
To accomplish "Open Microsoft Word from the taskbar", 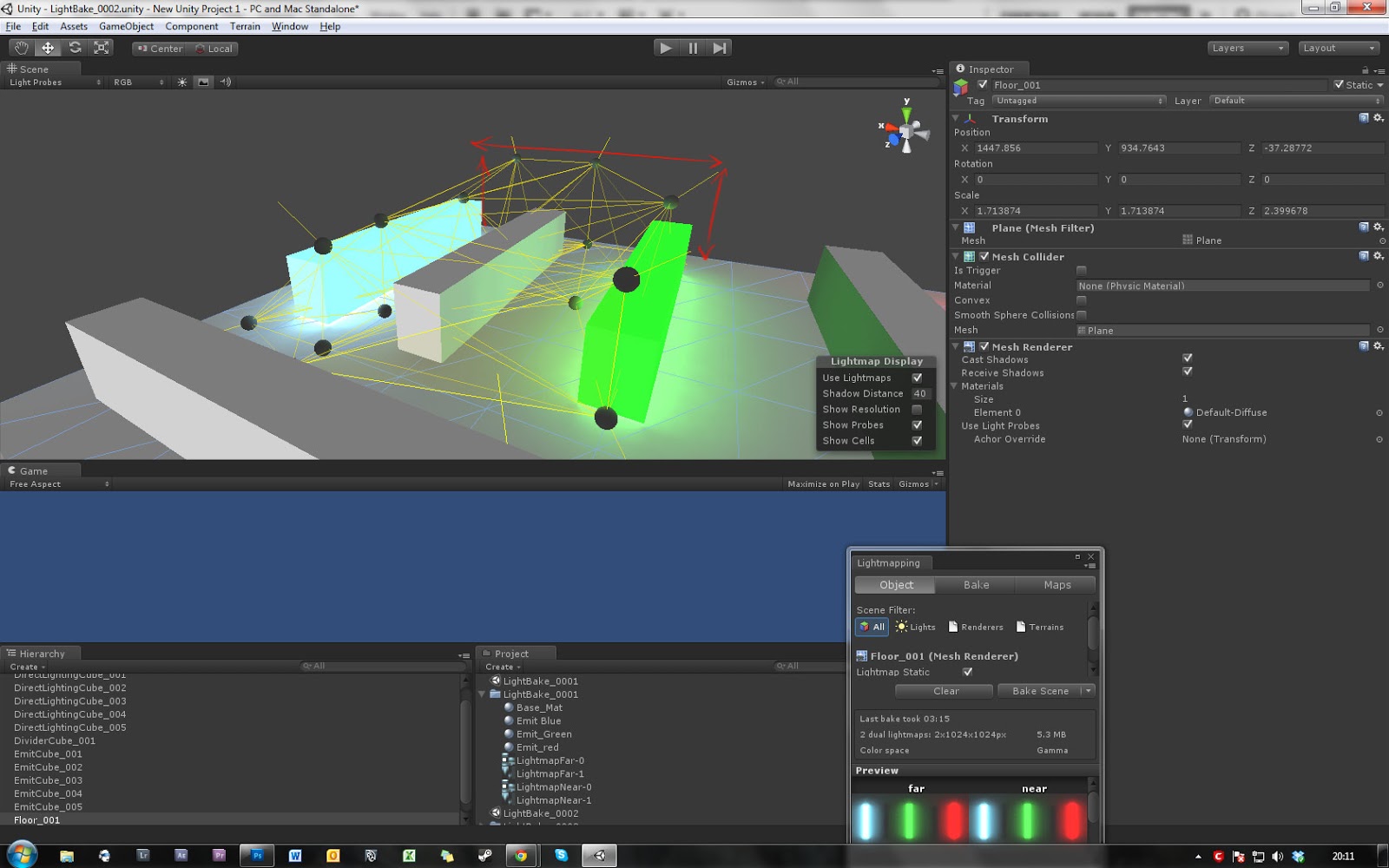I will (x=295, y=856).
